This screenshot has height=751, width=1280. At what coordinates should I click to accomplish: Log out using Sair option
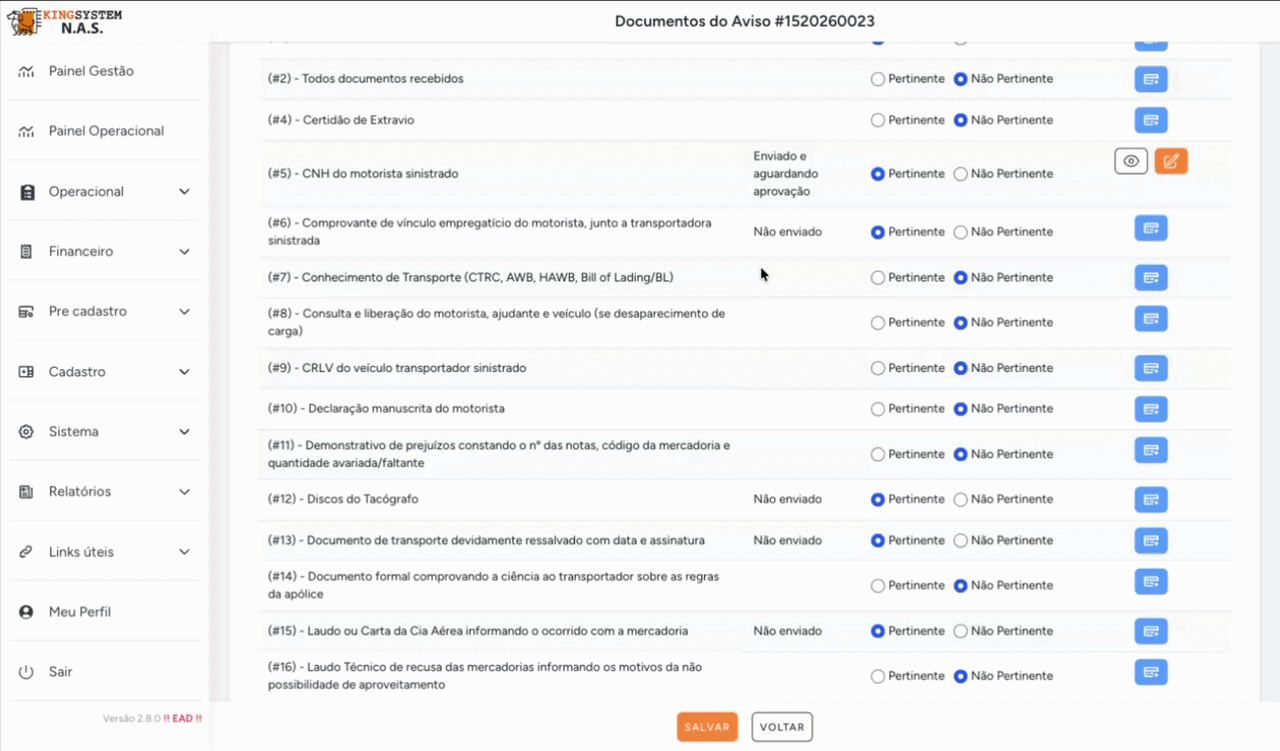pyautogui.click(x=60, y=672)
